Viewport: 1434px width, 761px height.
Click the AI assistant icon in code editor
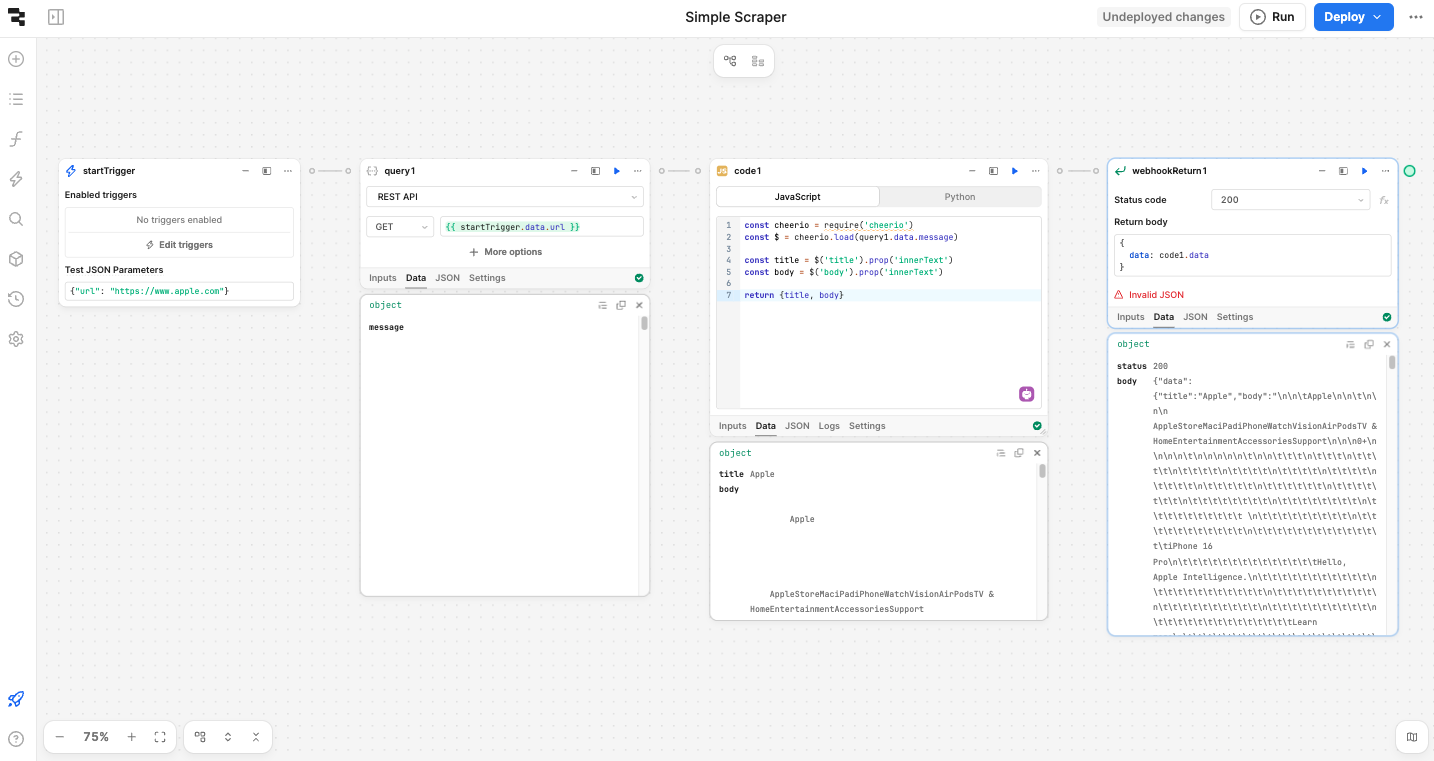click(1026, 394)
